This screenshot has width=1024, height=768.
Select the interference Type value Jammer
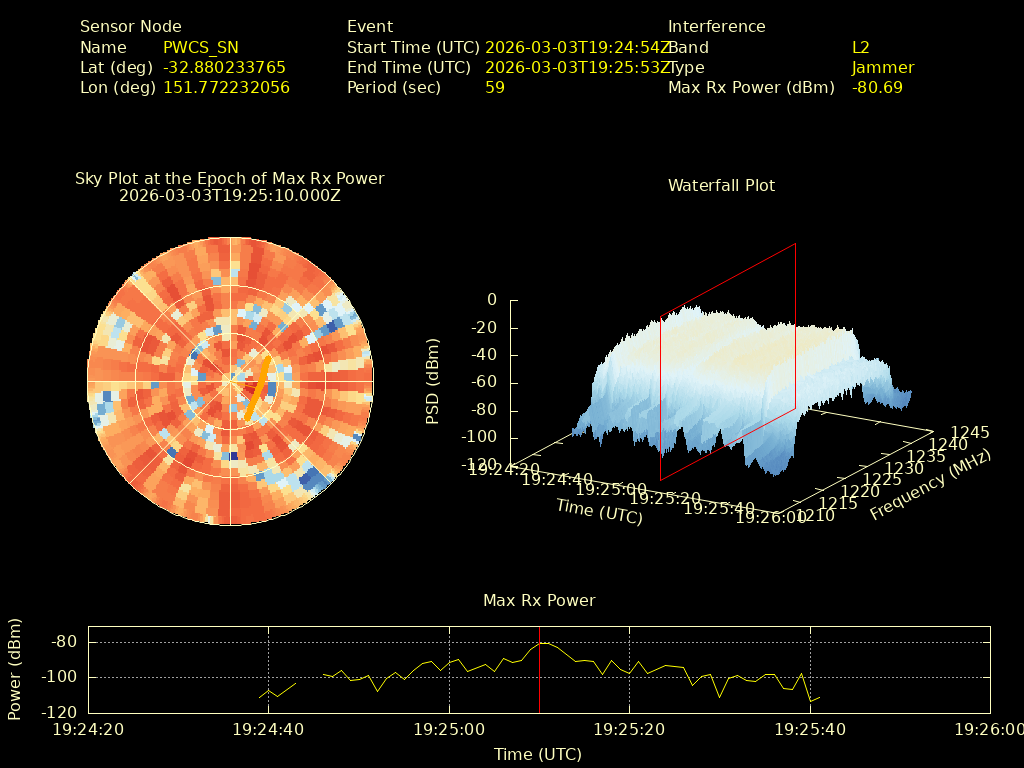[x=883, y=67]
